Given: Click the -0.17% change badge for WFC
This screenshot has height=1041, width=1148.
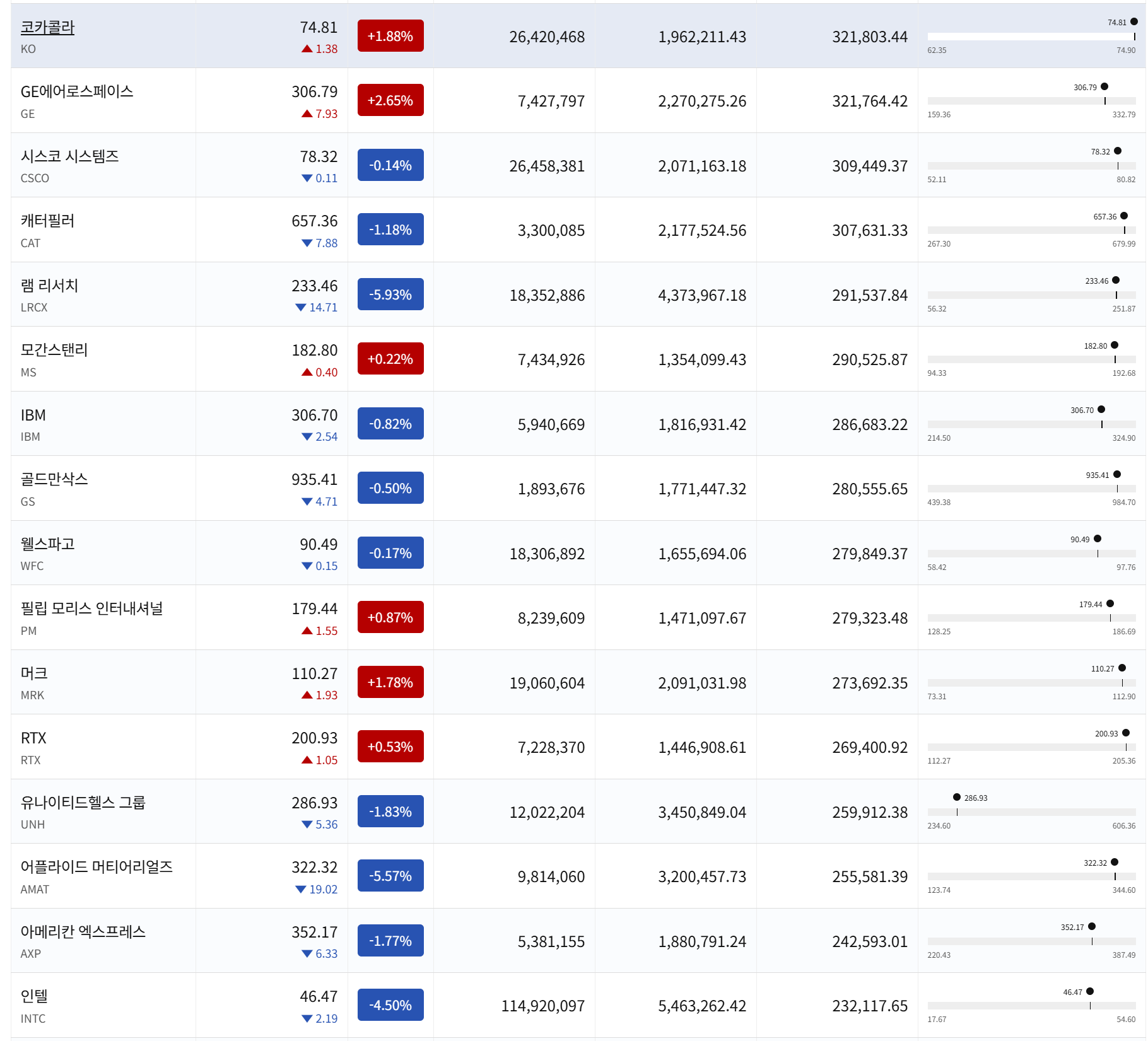Looking at the screenshot, I should (x=390, y=553).
